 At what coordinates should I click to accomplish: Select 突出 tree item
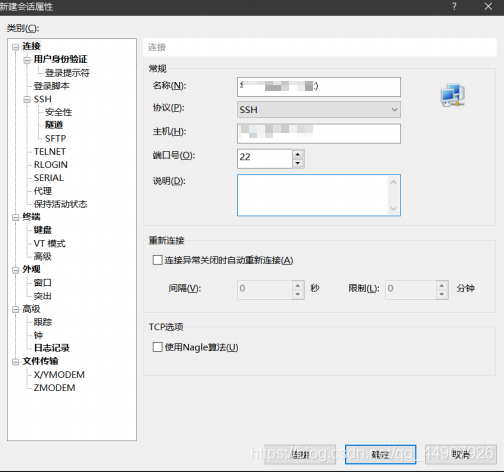point(43,296)
